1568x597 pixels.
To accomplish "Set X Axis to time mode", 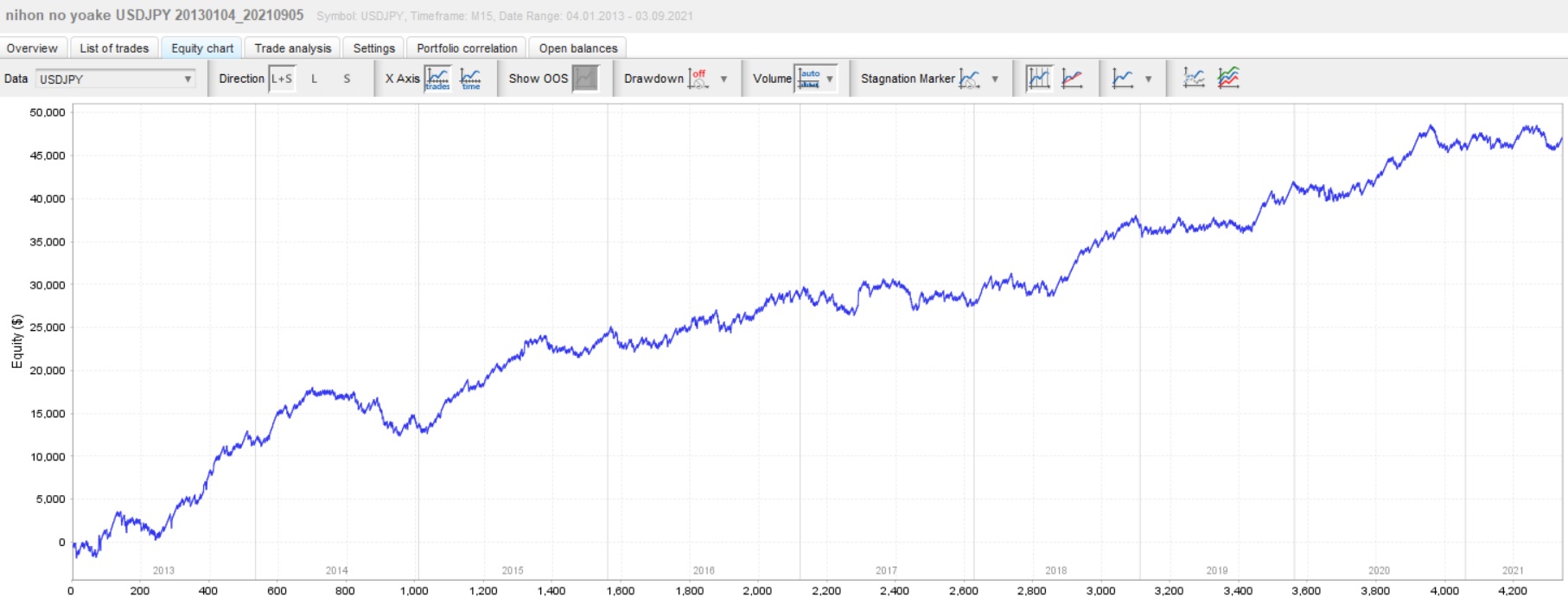I will point(471,79).
